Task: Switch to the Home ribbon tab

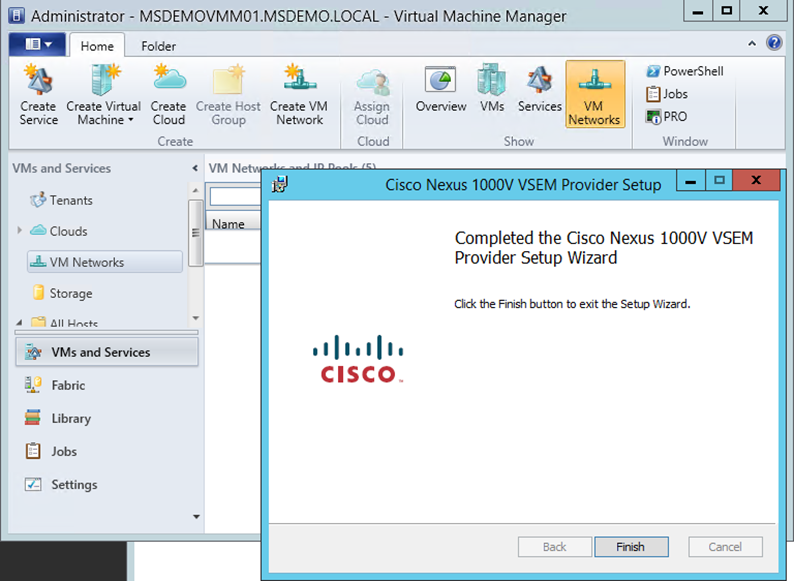Action: (x=97, y=46)
